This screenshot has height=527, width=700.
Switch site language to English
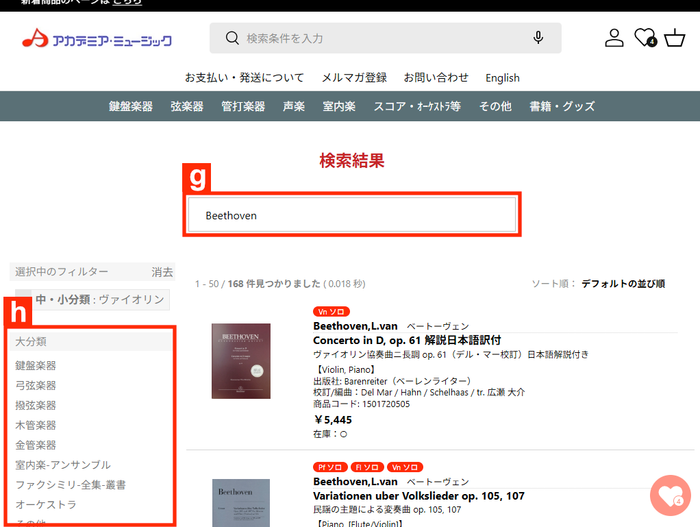pyautogui.click(x=502, y=78)
